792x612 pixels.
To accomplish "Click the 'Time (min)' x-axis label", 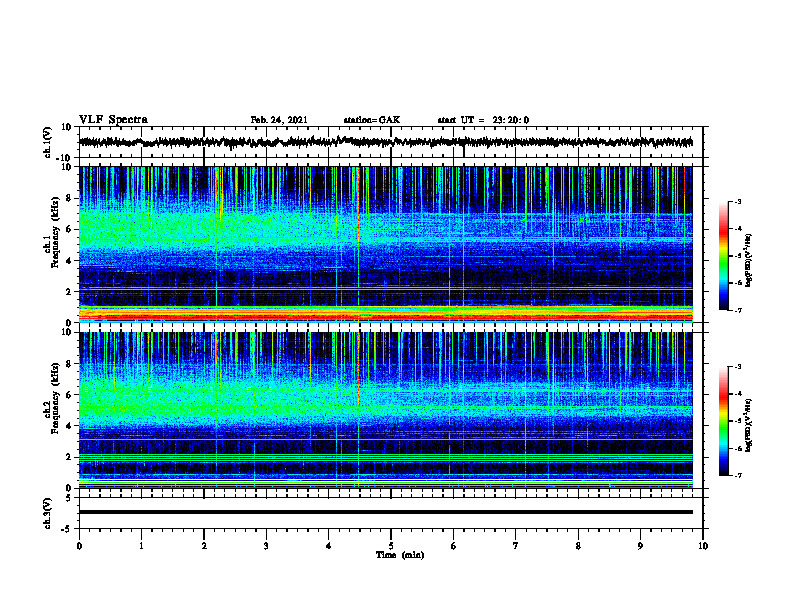I will coord(400,555).
